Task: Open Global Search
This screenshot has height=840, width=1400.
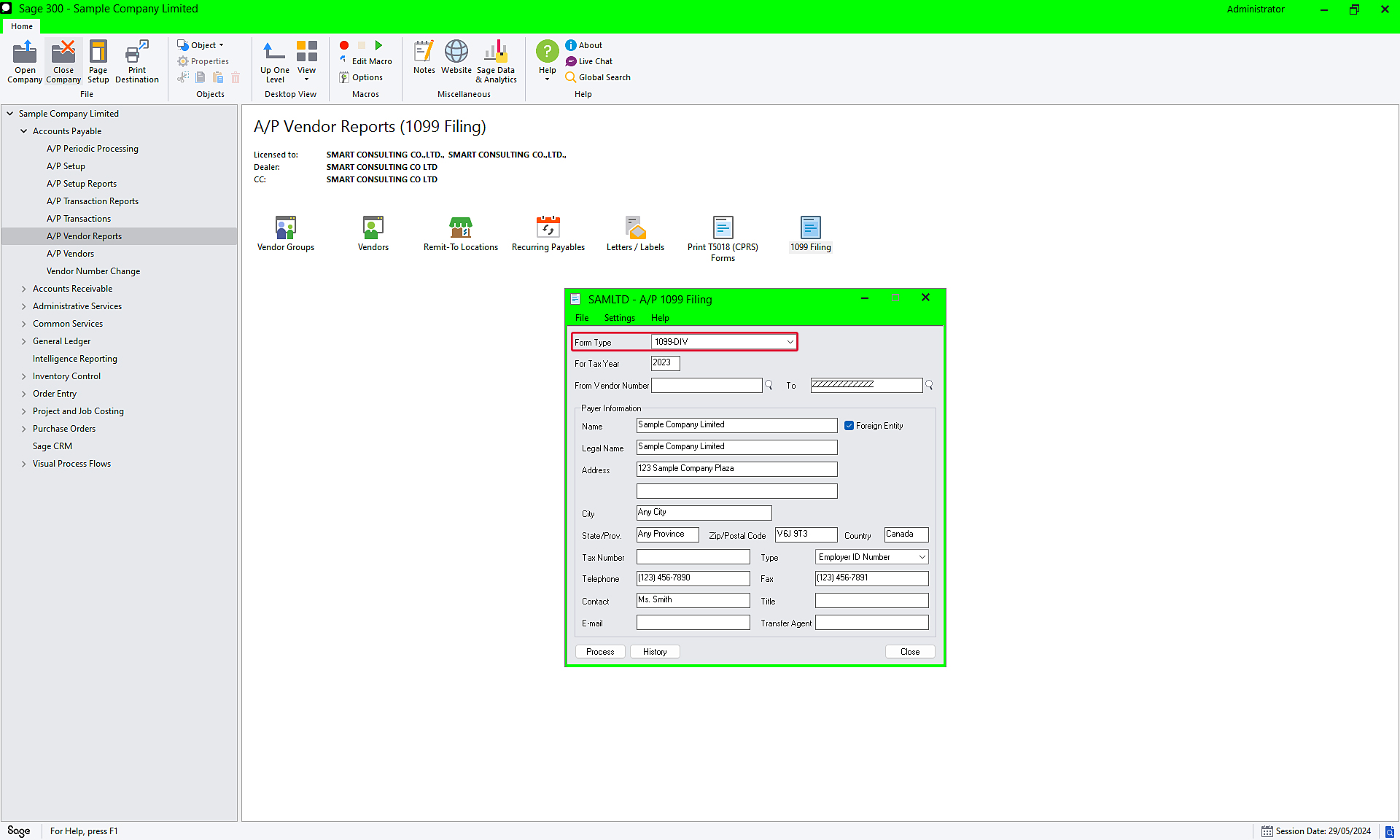Action: (598, 77)
